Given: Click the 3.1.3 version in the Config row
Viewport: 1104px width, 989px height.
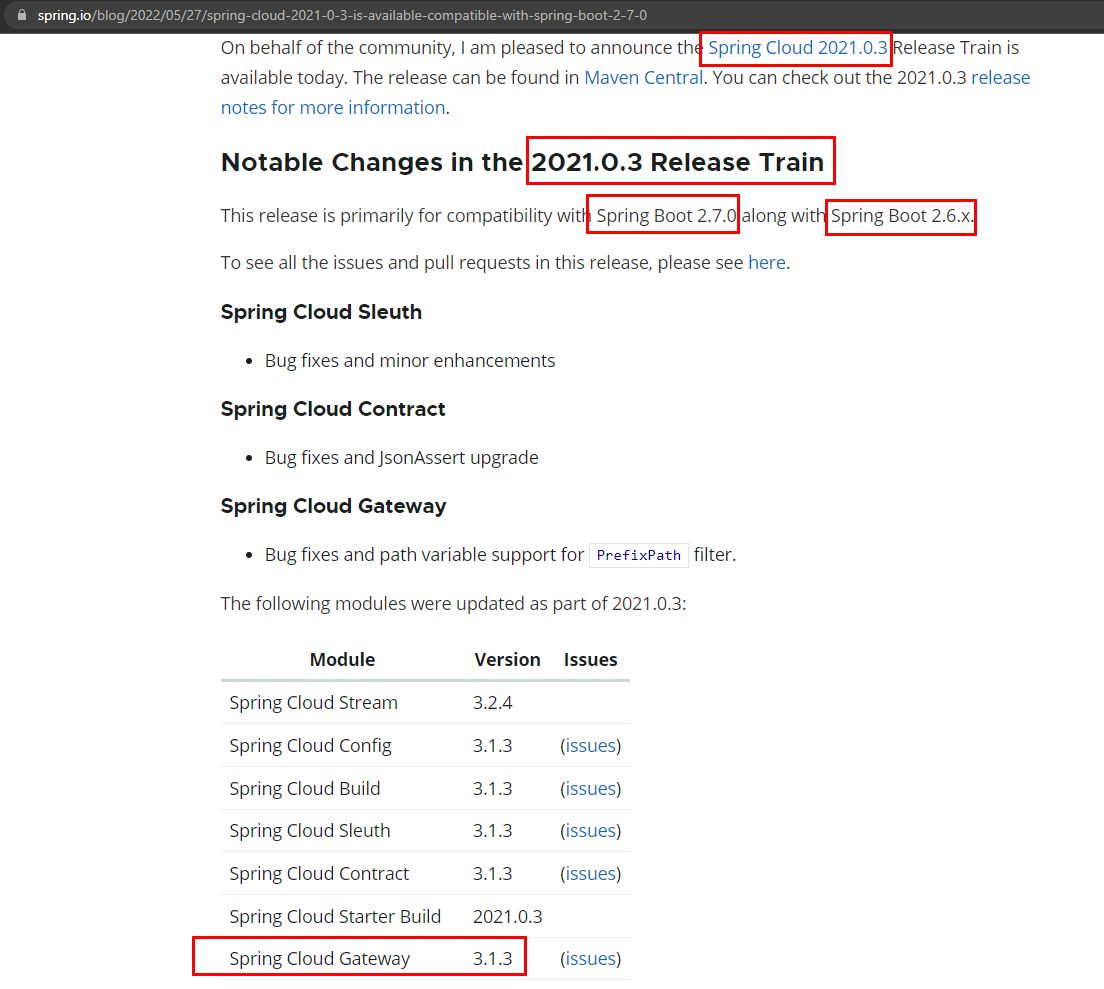Looking at the screenshot, I should tap(492, 745).
